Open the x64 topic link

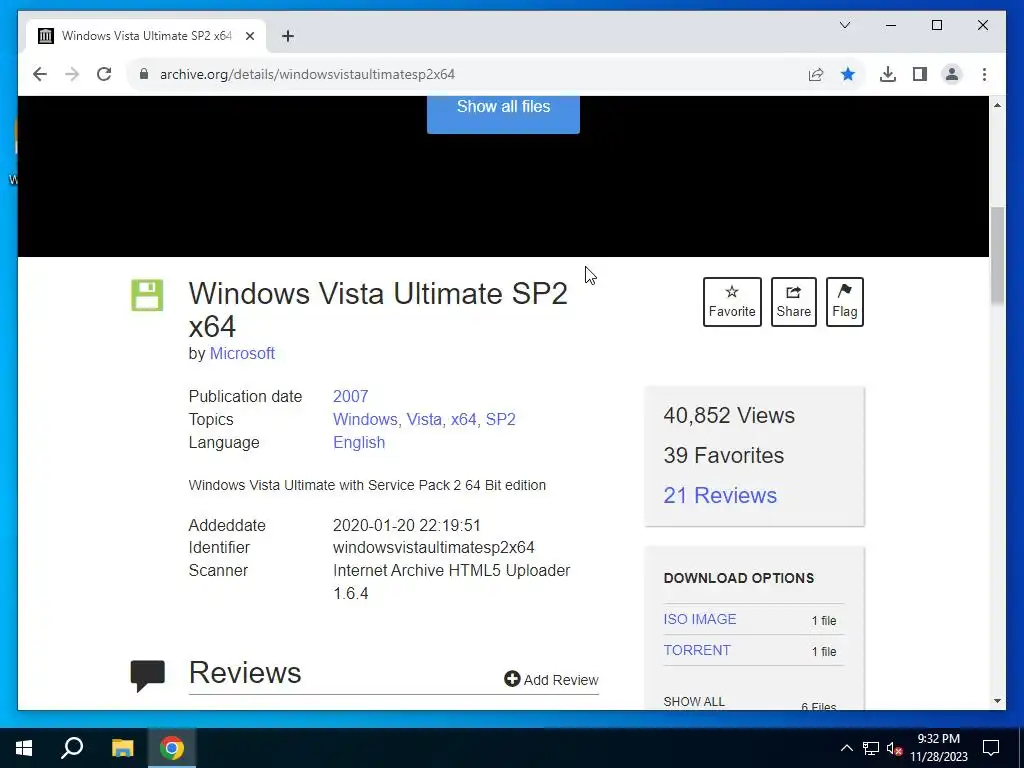tap(464, 419)
